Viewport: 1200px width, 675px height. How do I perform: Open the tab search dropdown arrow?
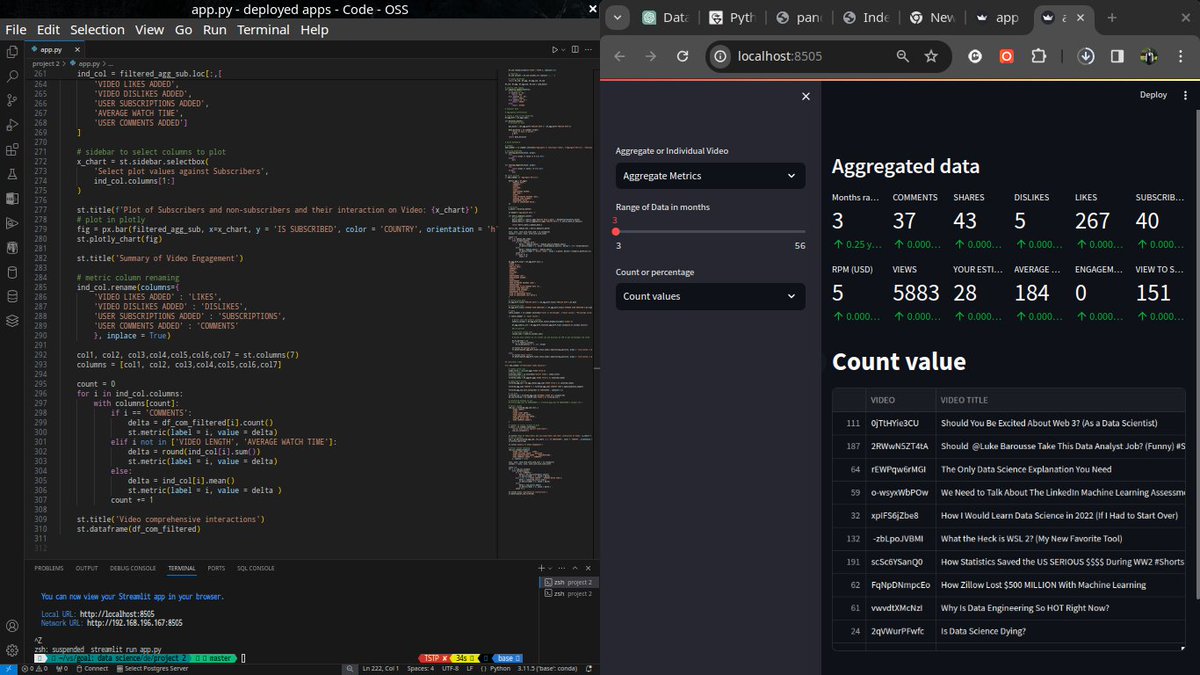coord(618,17)
